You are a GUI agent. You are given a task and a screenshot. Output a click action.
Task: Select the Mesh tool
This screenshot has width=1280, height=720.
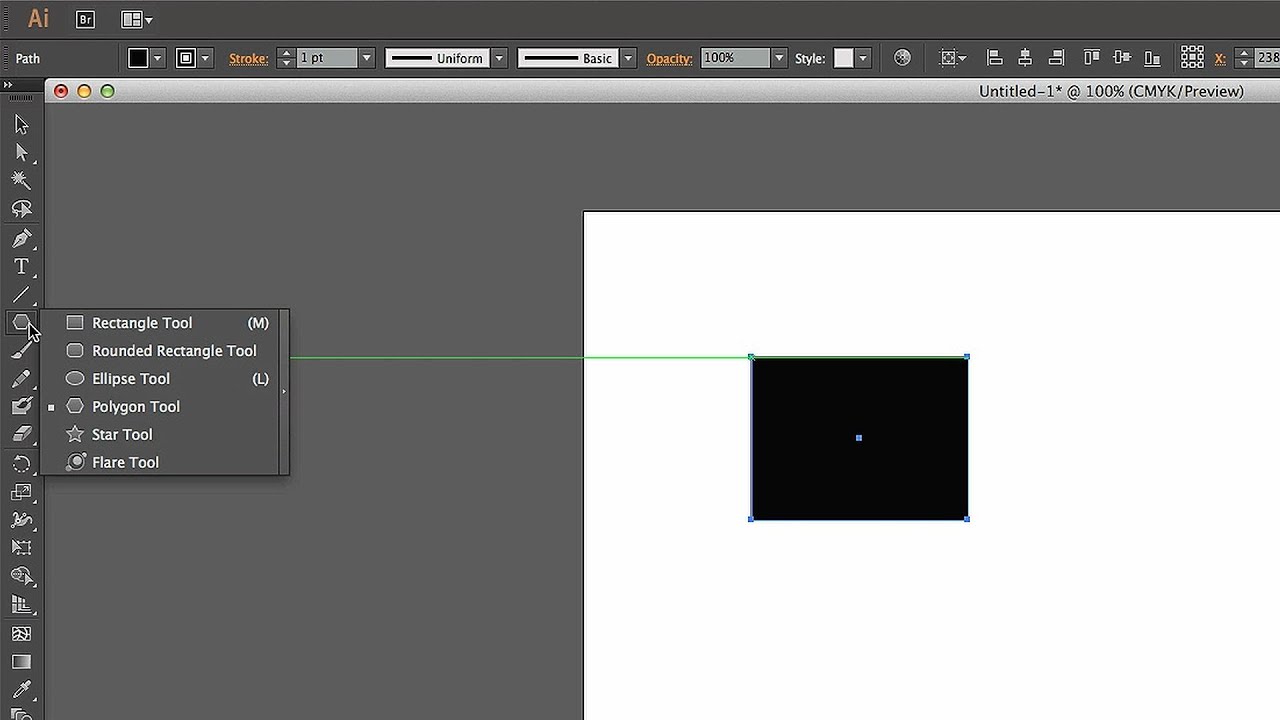[21, 634]
